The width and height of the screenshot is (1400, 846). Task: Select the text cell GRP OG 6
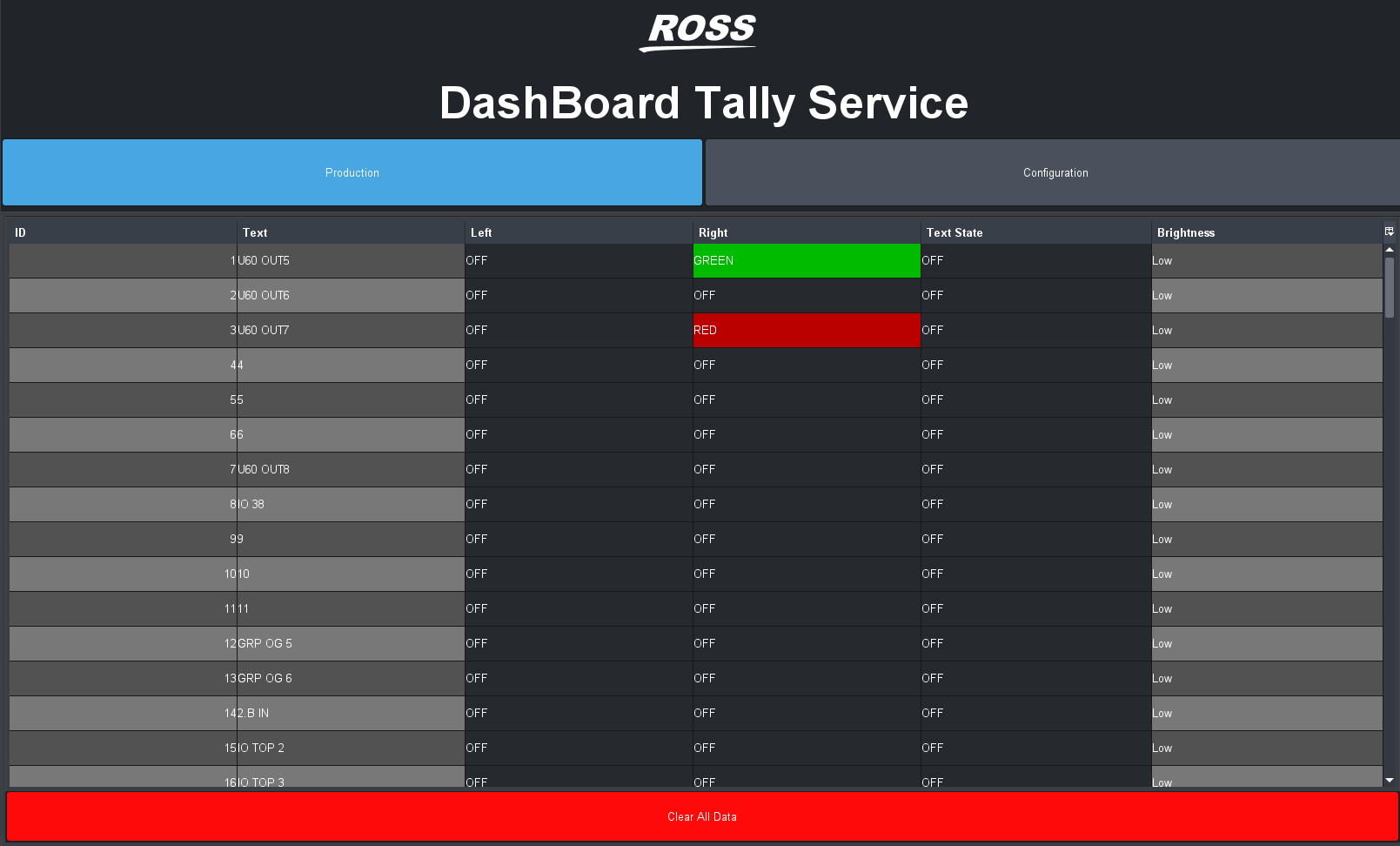pos(351,679)
